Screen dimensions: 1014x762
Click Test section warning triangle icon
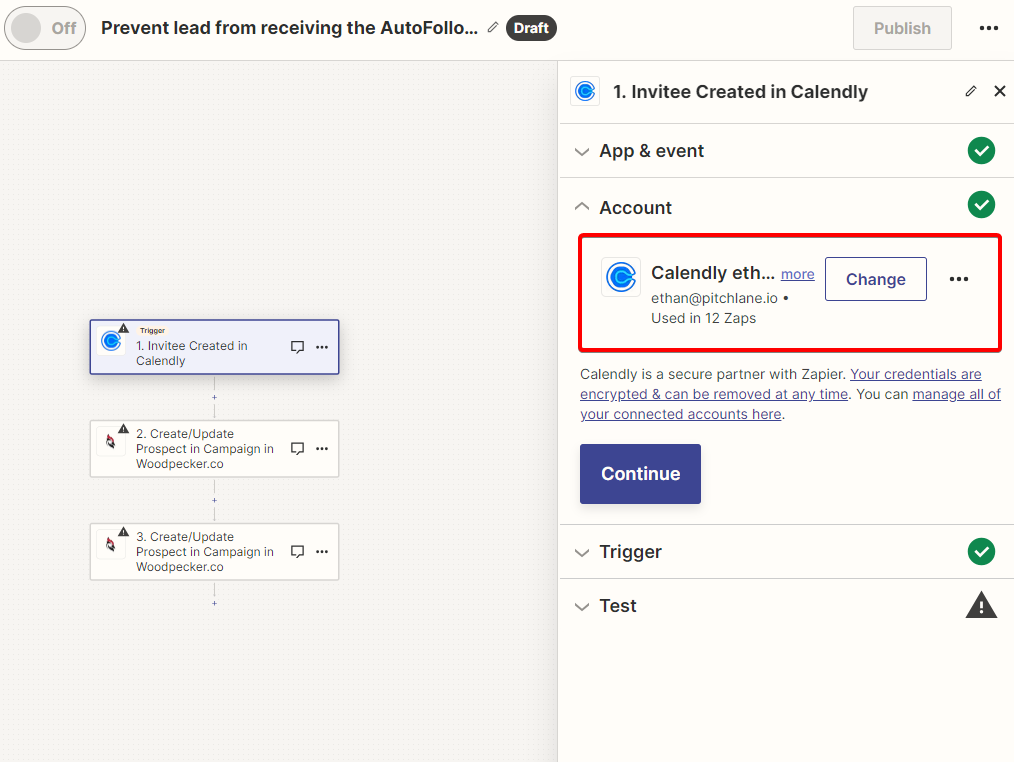(981, 605)
